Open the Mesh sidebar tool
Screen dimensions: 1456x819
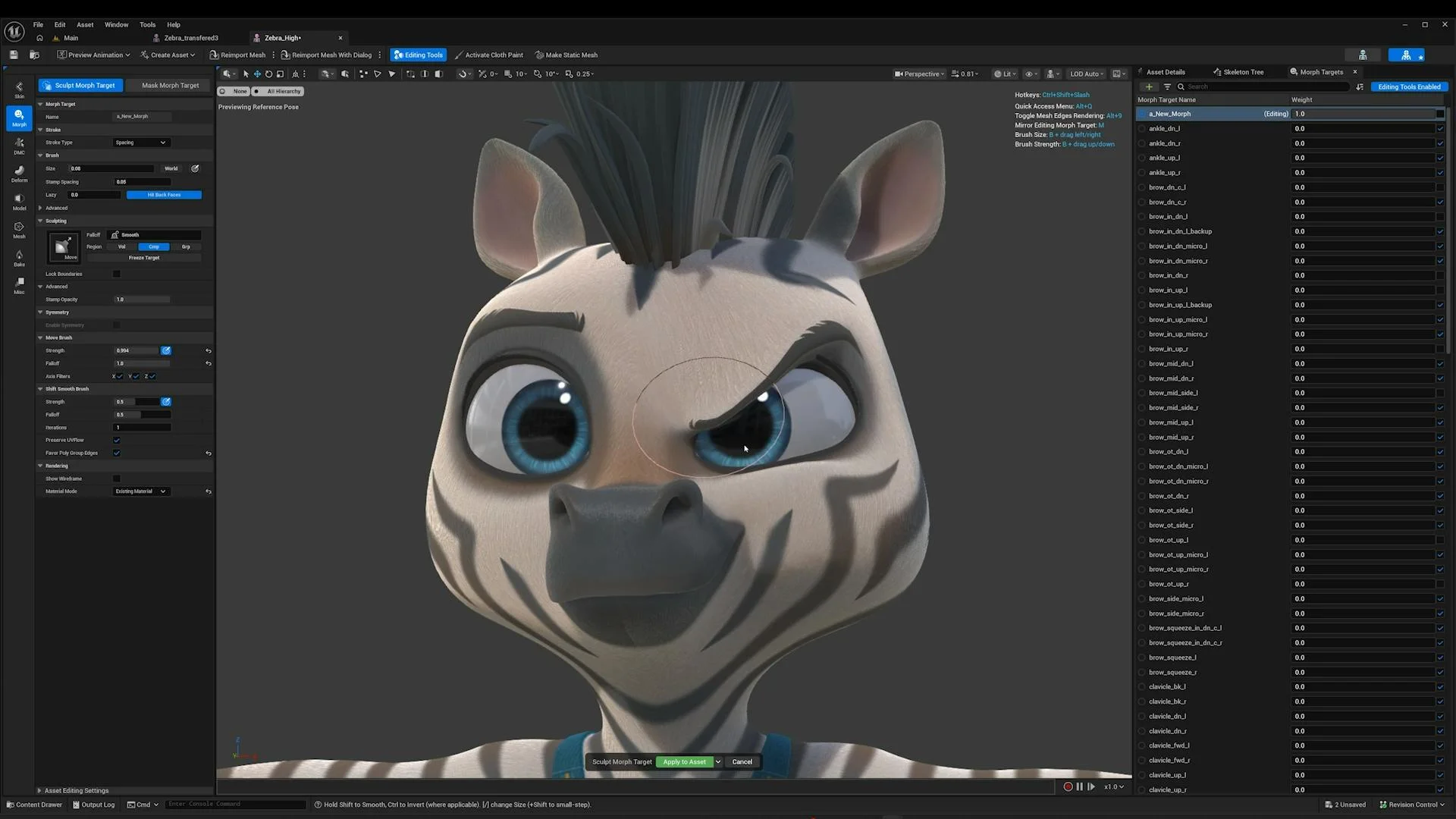tap(19, 230)
